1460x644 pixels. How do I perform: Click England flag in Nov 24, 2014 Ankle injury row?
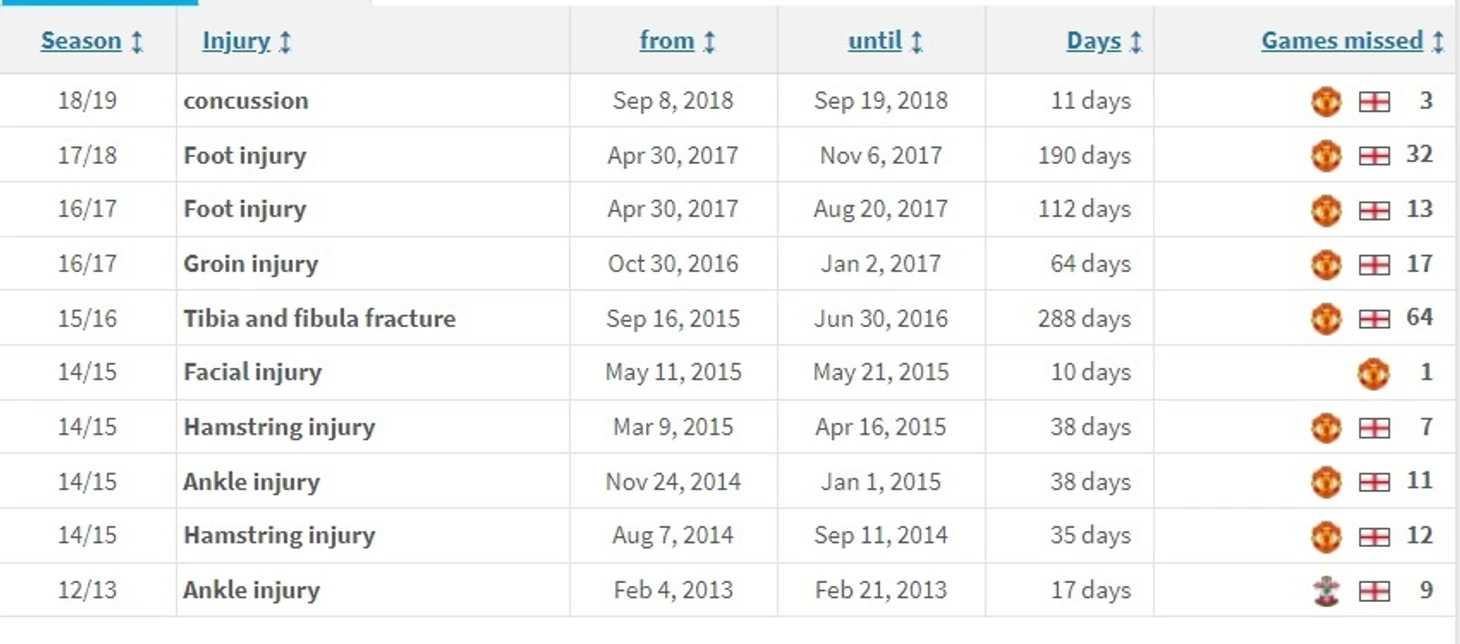click(1374, 482)
